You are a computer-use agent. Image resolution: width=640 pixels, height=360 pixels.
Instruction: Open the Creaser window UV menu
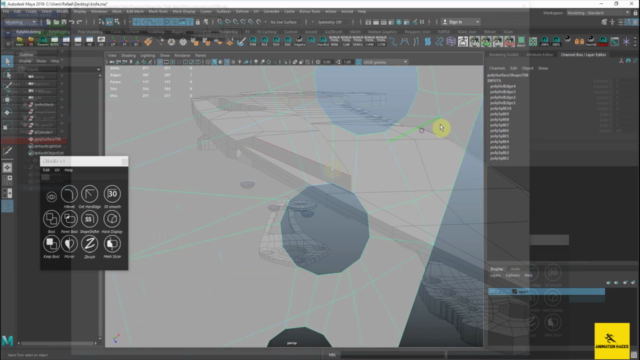coord(57,170)
